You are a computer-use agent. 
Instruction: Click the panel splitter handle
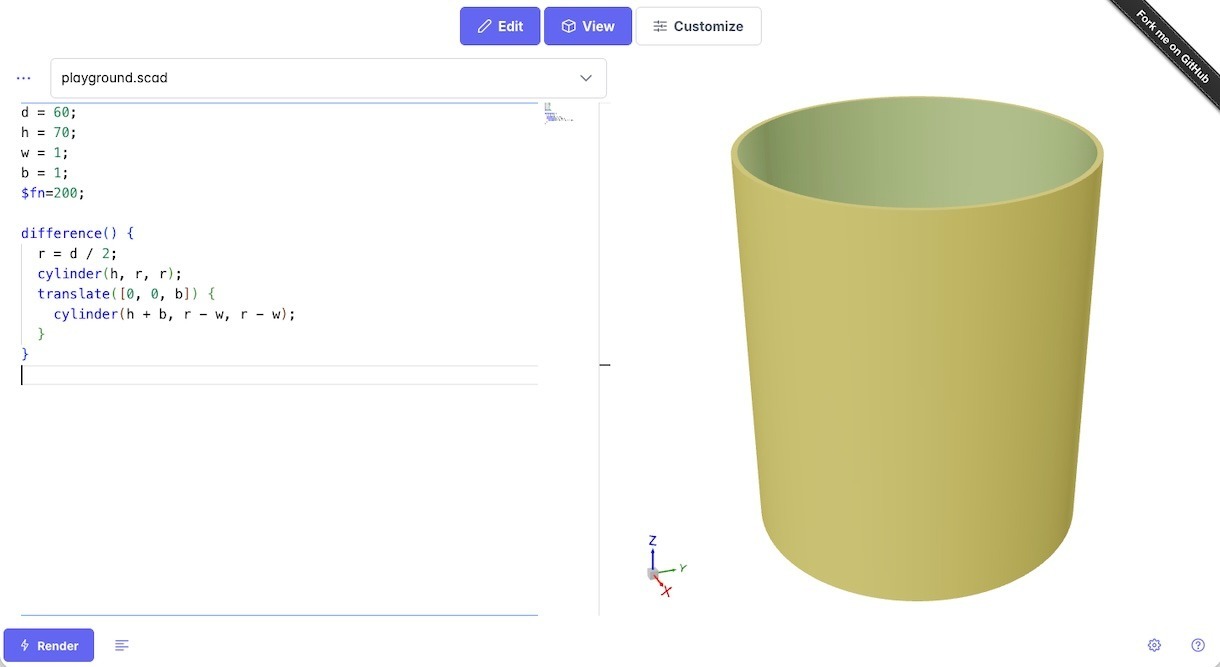[604, 365]
